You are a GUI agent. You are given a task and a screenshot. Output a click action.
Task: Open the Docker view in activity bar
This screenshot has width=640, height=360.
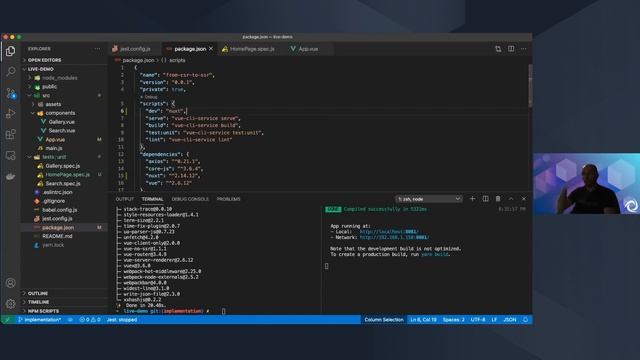[x=11, y=176]
